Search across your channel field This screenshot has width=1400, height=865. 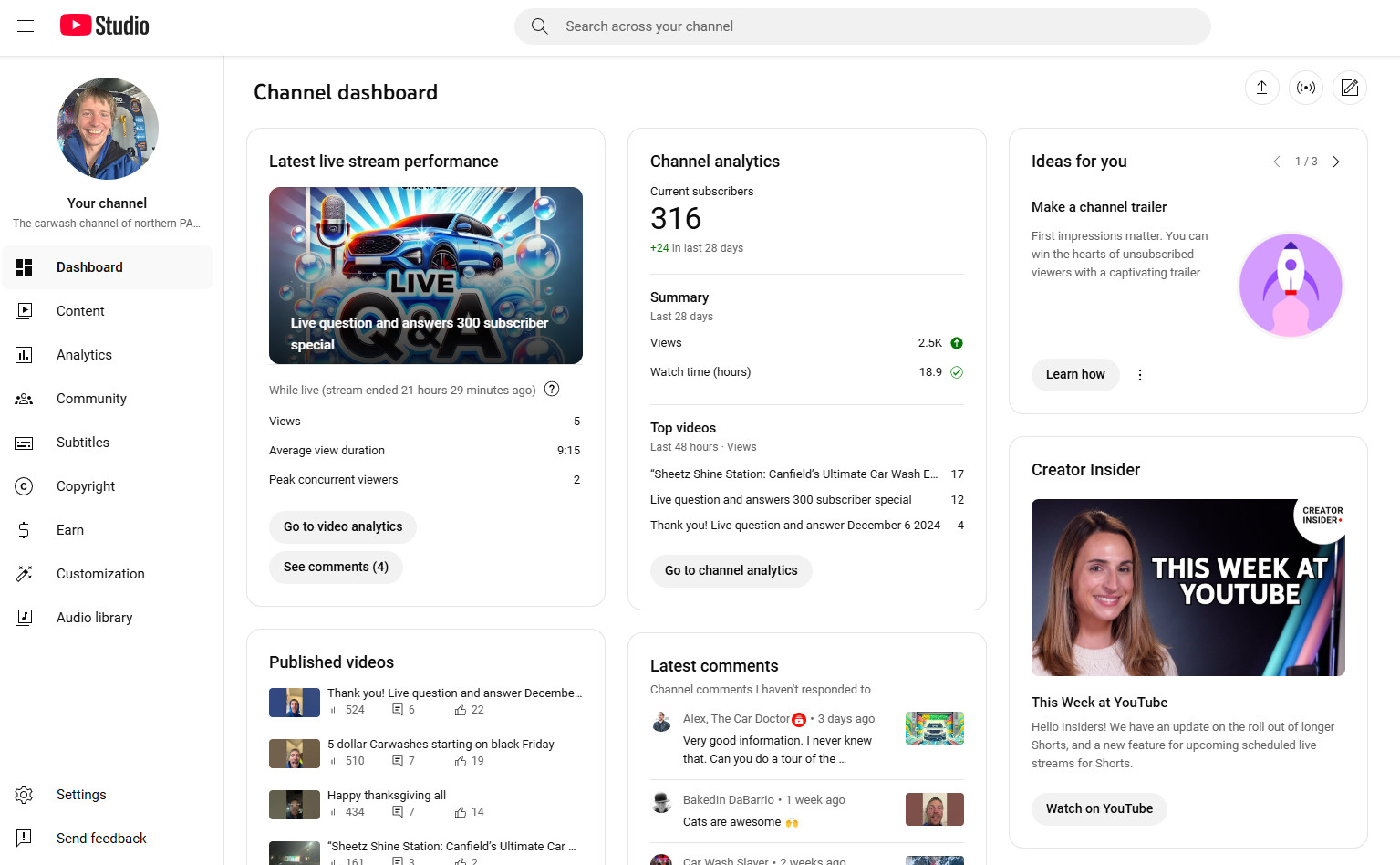[862, 26]
